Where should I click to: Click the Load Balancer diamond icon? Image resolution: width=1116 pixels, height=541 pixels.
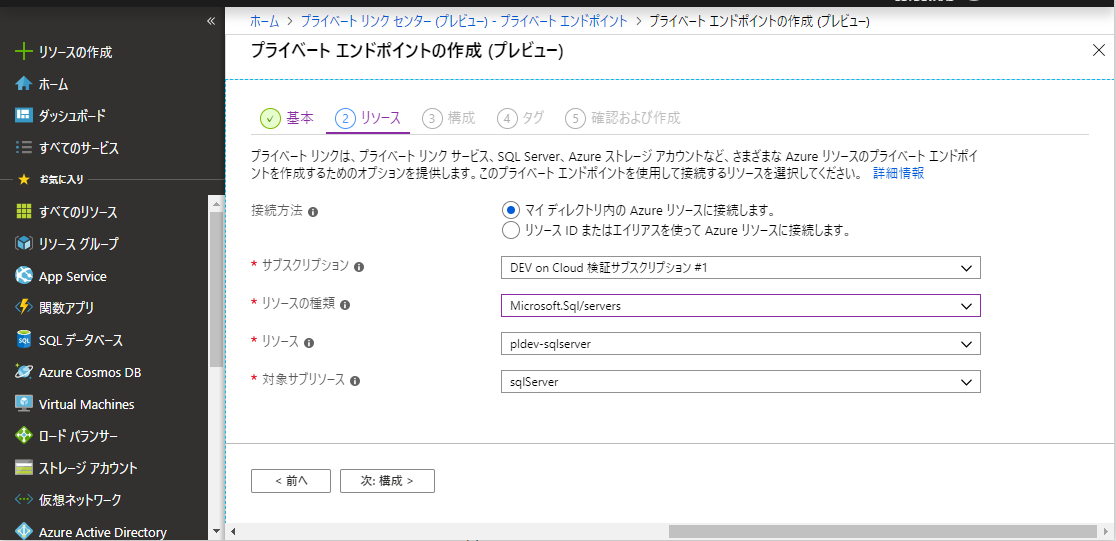24,436
